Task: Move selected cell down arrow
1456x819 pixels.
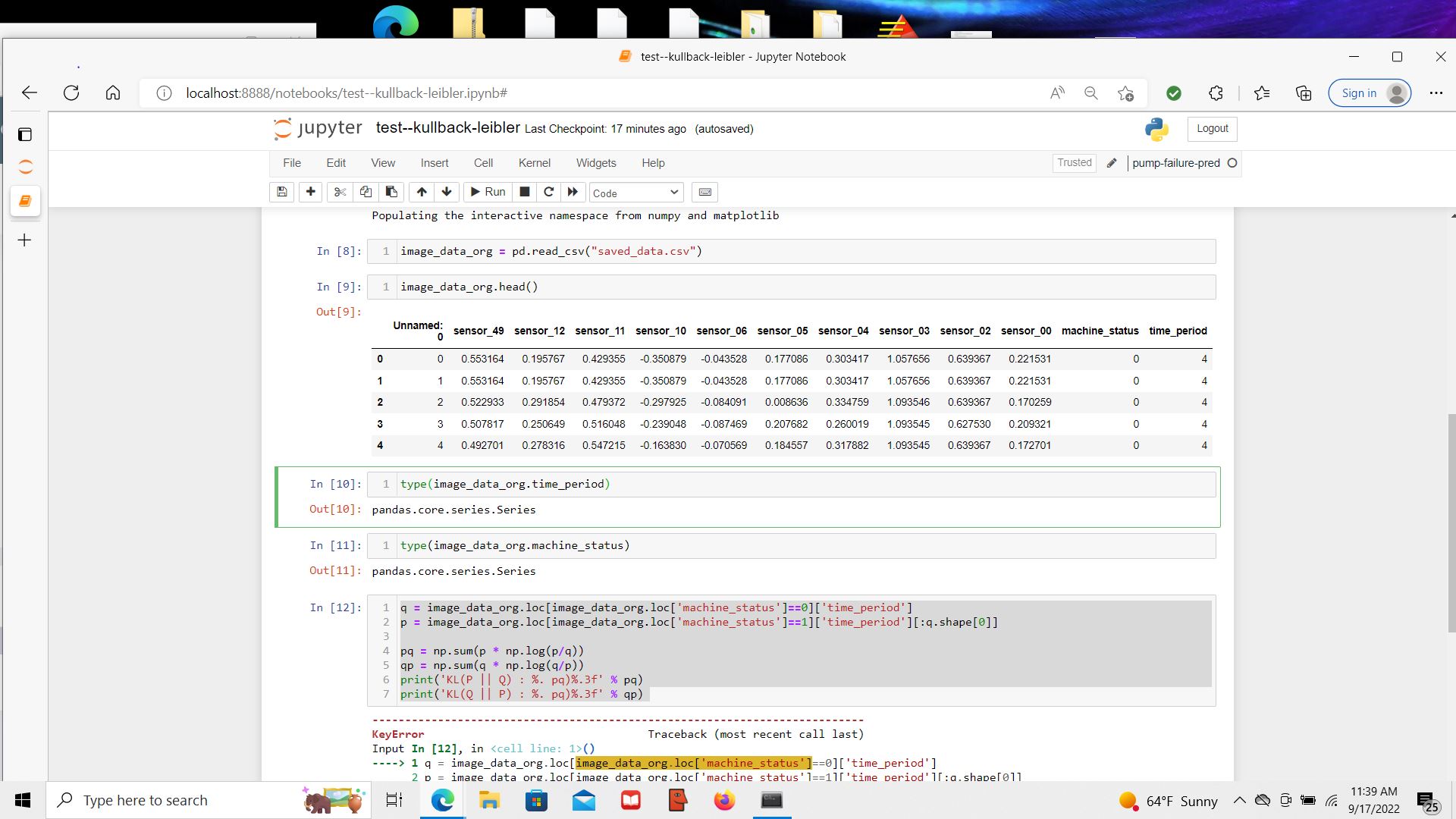Action: click(x=447, y=192)
